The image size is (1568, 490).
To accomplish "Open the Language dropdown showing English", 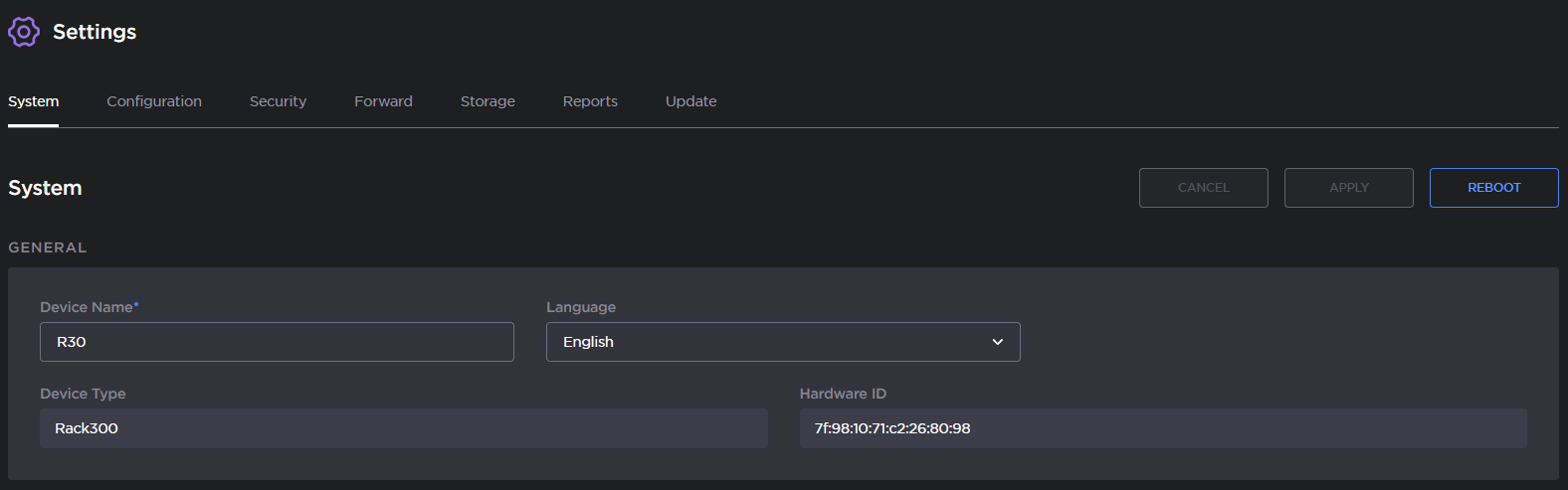I will [766, 342].
